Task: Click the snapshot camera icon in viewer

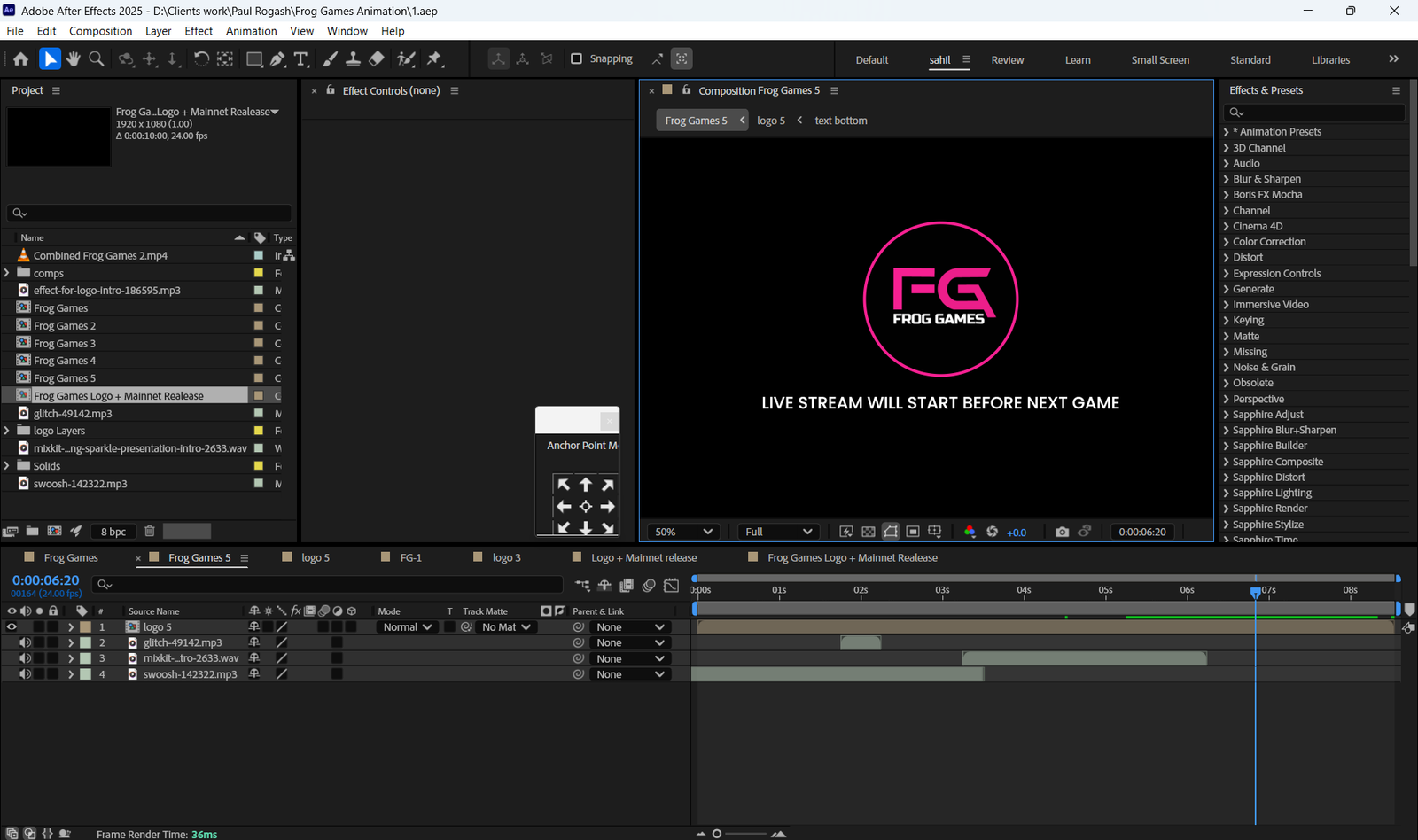Action: 1062,532
